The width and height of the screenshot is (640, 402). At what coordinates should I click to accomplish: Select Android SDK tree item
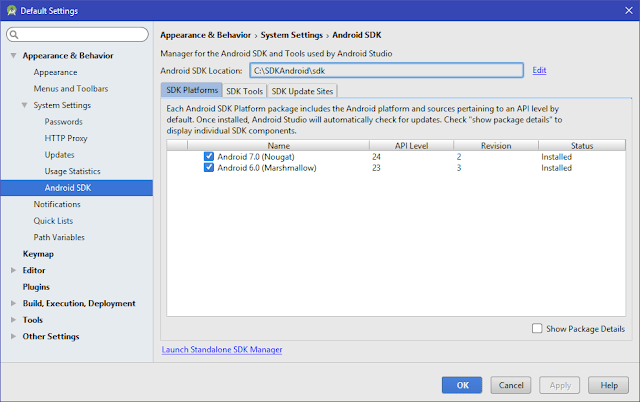pyautogui.click(x=77, y=188)
